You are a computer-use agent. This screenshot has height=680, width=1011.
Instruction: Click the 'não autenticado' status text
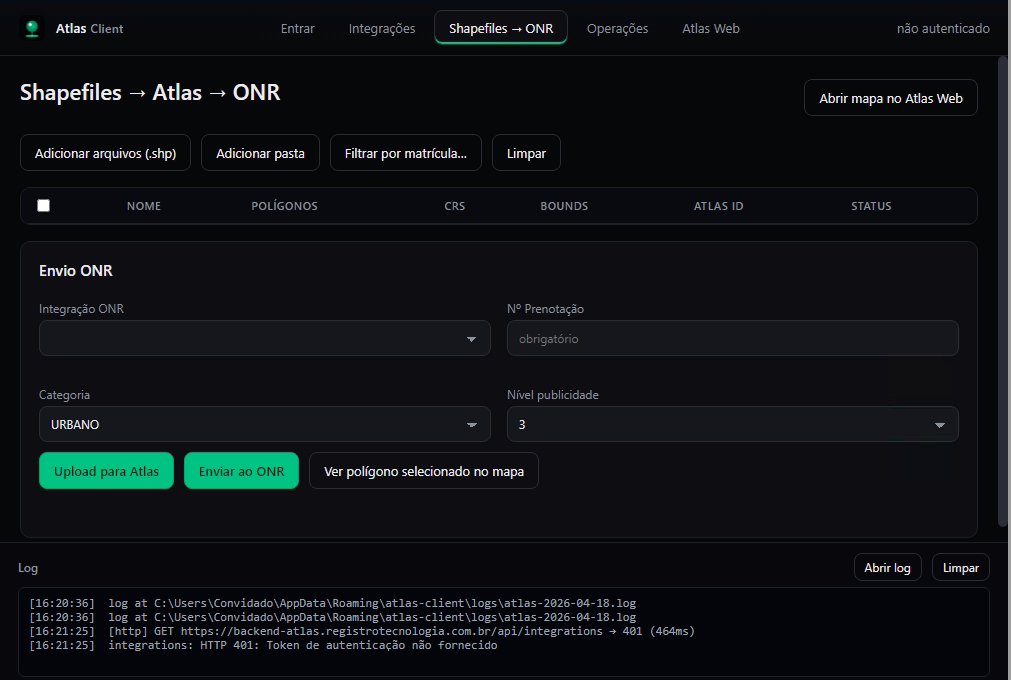pyautogui.click(x=943, y=28)
